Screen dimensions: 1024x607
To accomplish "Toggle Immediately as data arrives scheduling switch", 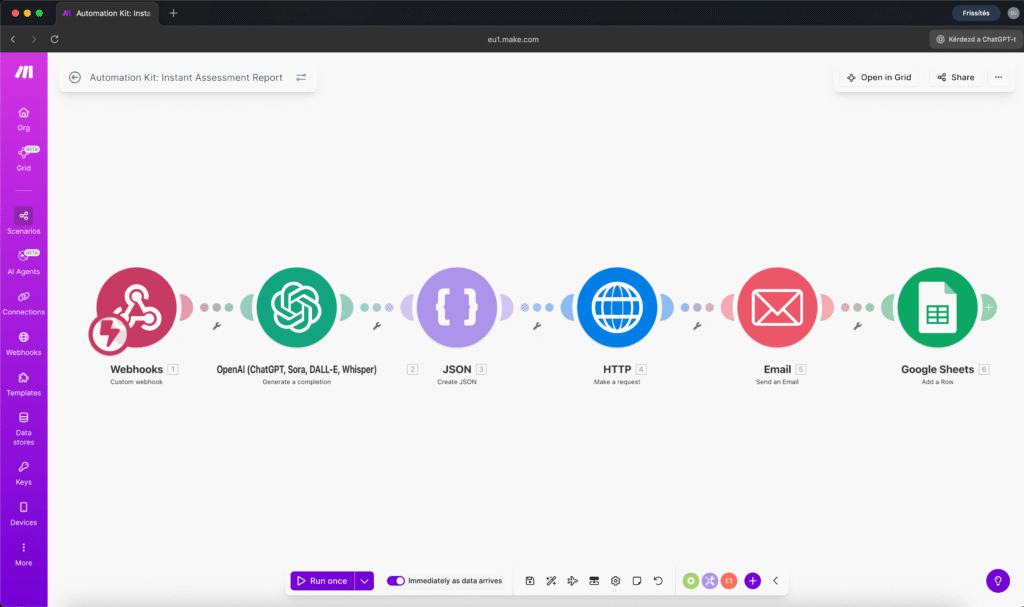I will click(396, 580).
